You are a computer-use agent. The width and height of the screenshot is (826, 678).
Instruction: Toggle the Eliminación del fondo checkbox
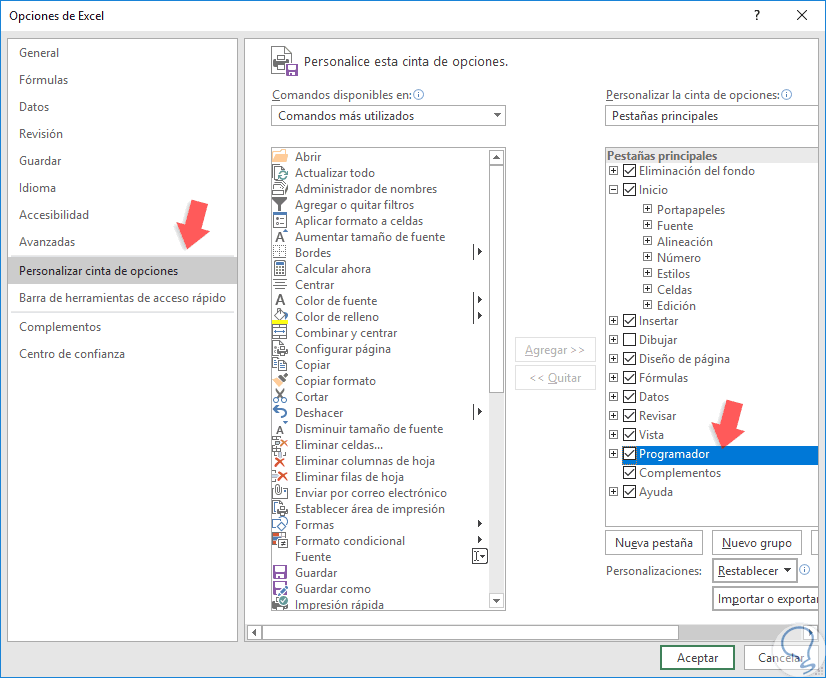(x=629, y=171)
